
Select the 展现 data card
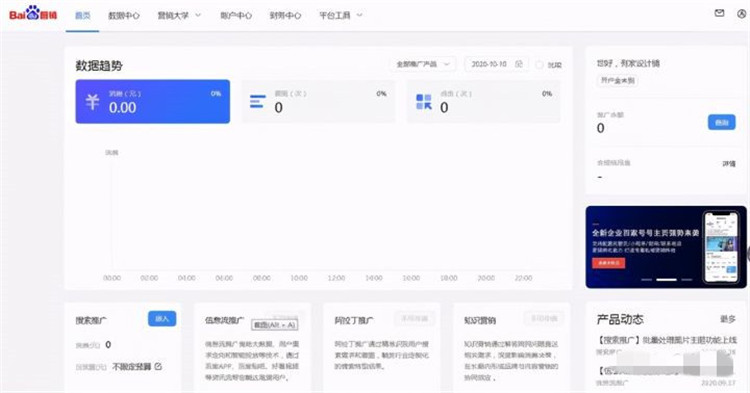pyautogui.click(x=319, y=101)
